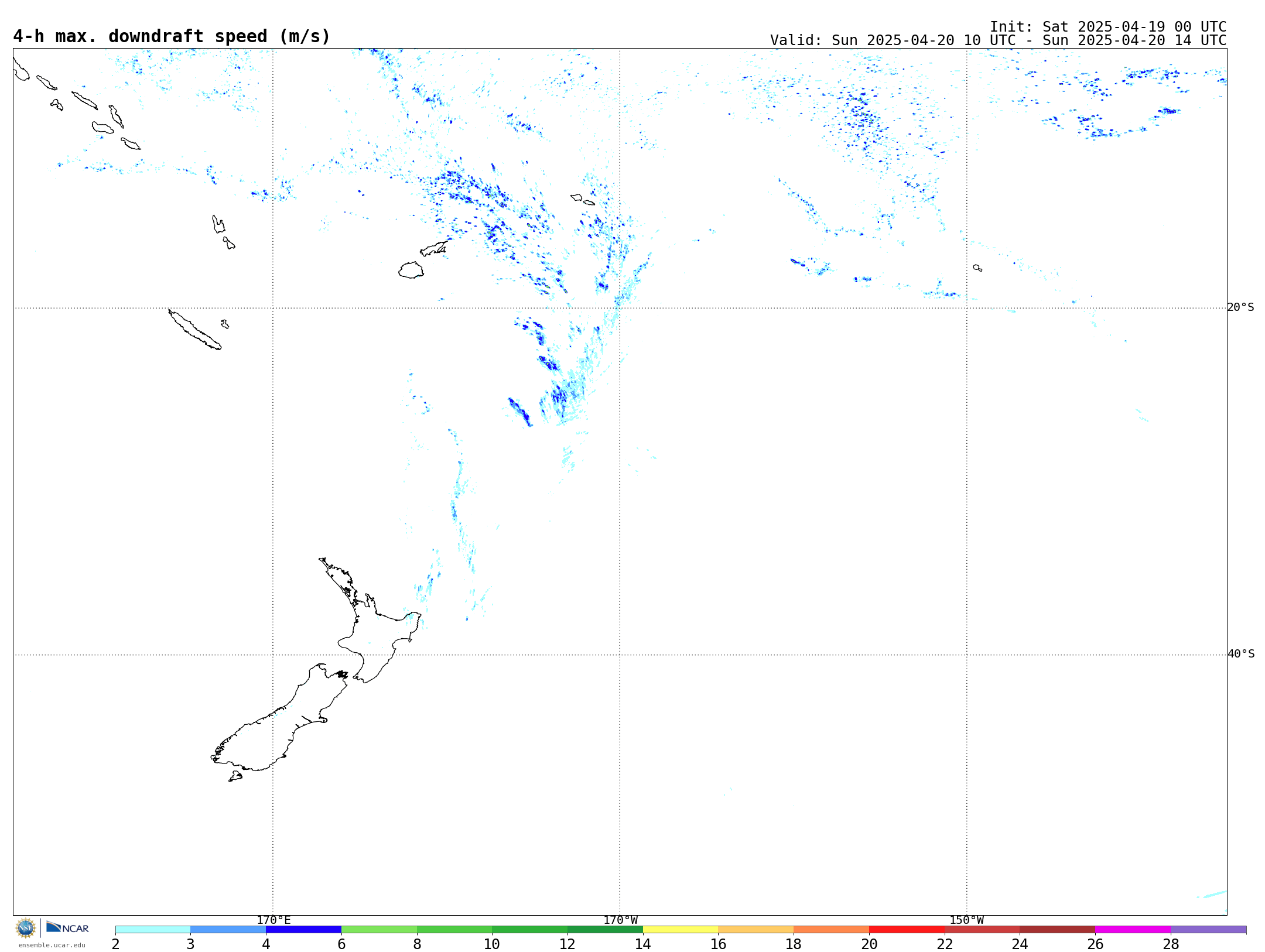Select the bright red 20-22 colorbar swatch
The width and height of the screenshot is (1265, 952).
click(x=907, y=930)
